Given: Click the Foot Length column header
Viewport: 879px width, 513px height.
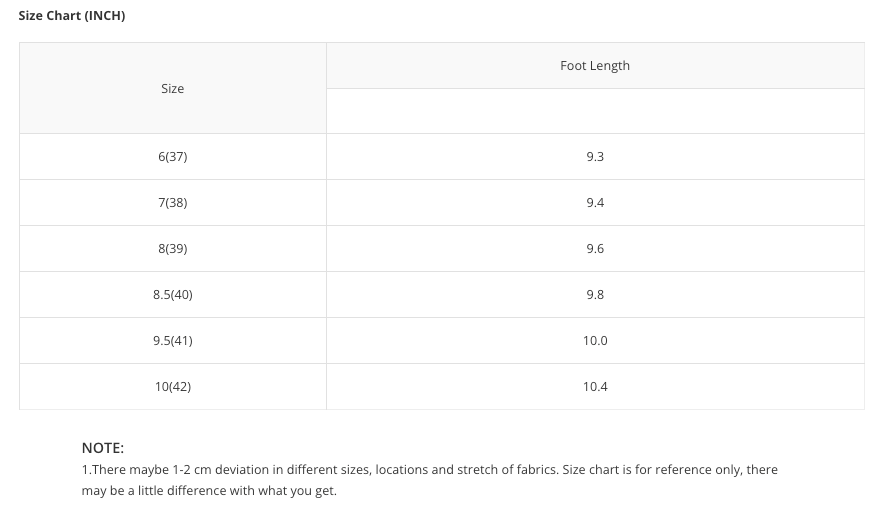Looking at the screenshot, I should pyautogui.click(x=594, y=66).
